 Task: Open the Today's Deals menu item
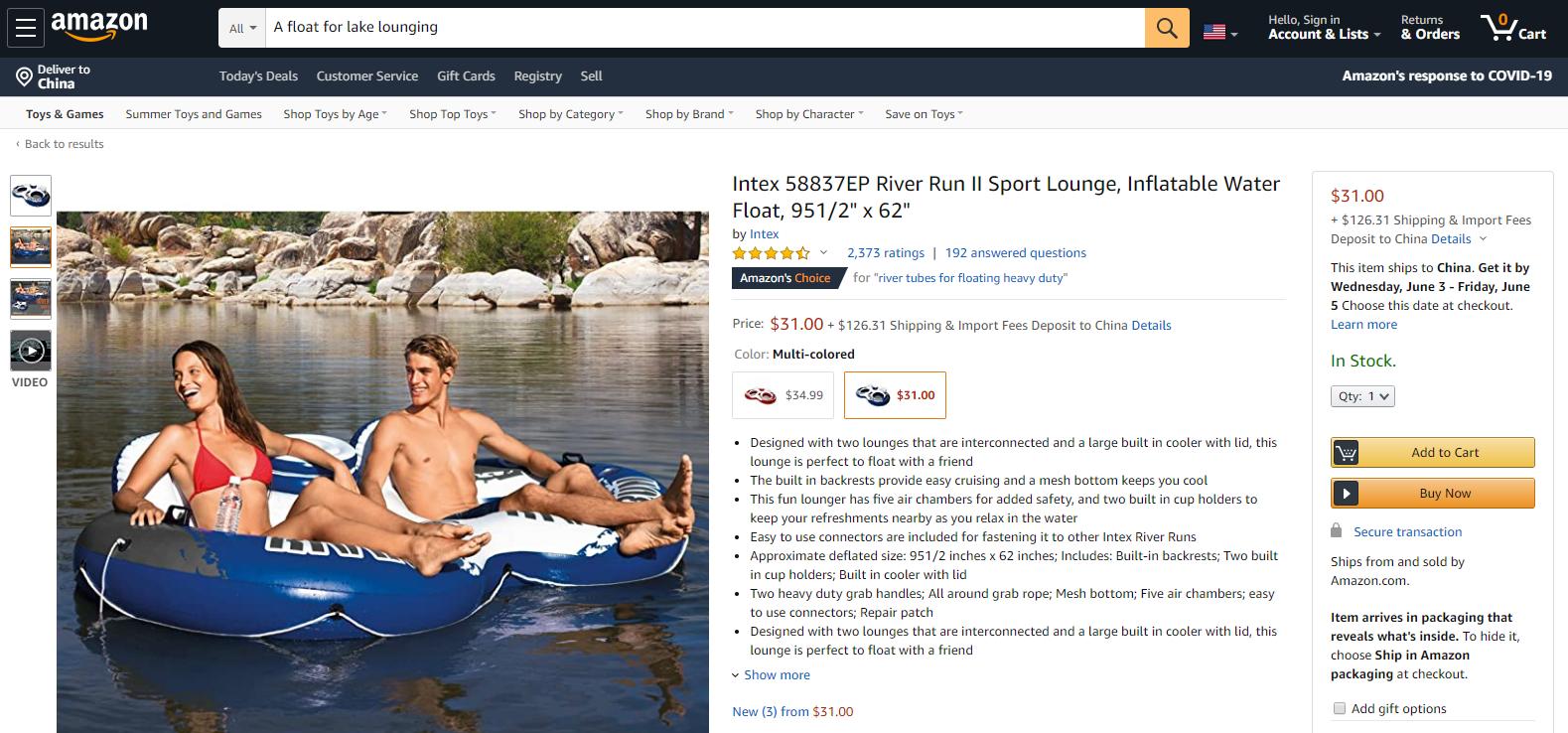click(x=258, y=75)
